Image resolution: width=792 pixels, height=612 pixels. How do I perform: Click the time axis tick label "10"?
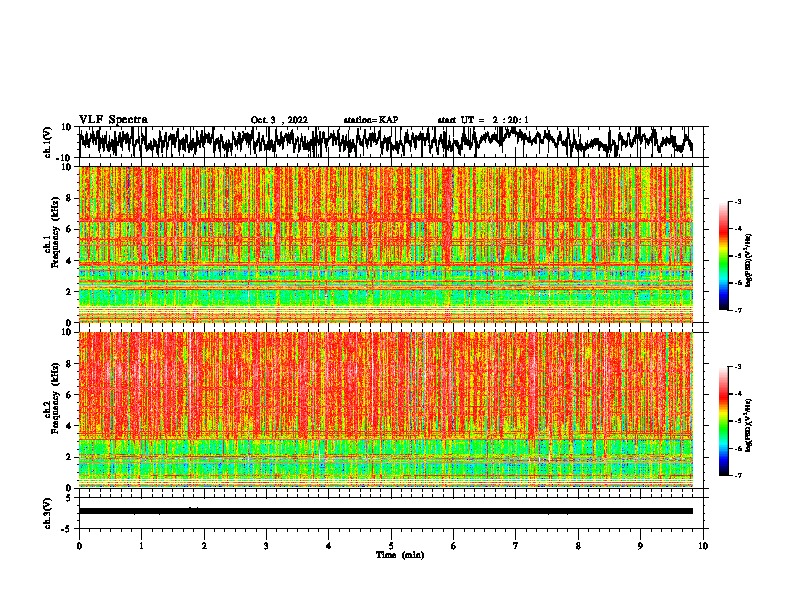[x=703, y=546]
